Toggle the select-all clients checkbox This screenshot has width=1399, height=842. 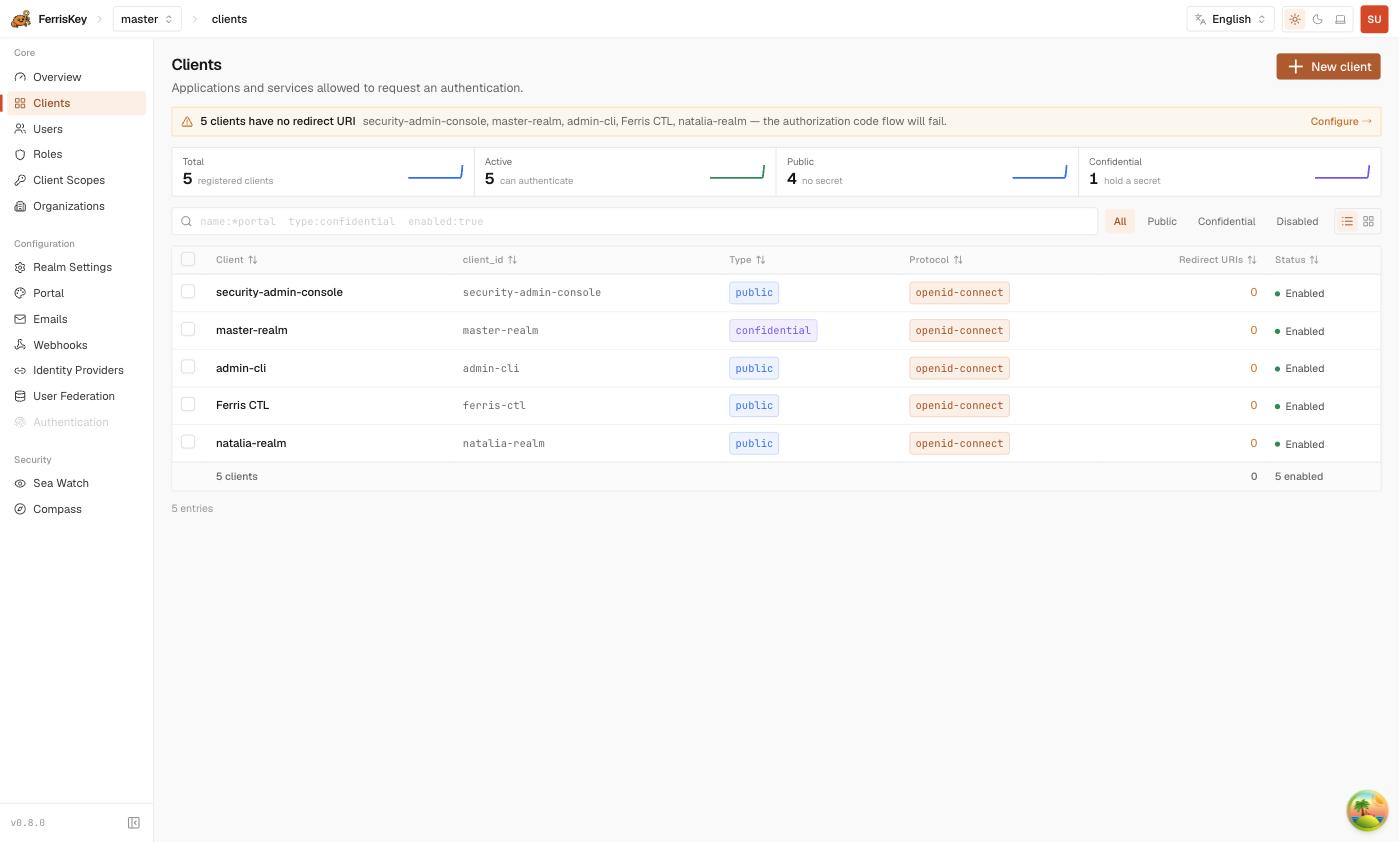[x=188, y=259]
